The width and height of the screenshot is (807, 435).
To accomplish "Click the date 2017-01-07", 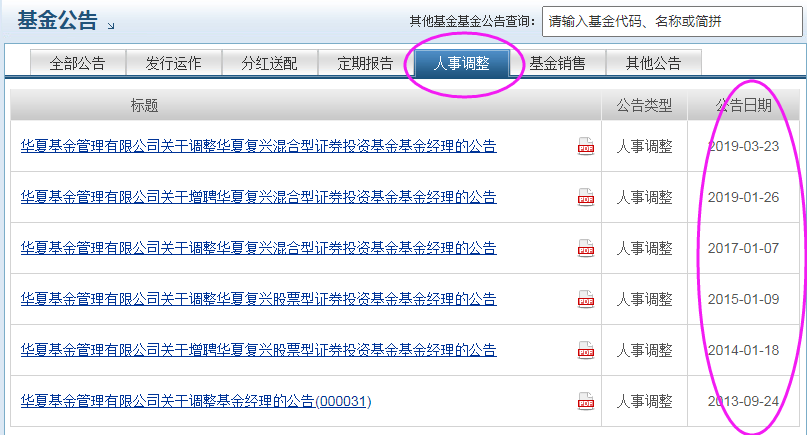I will point(743,248).
